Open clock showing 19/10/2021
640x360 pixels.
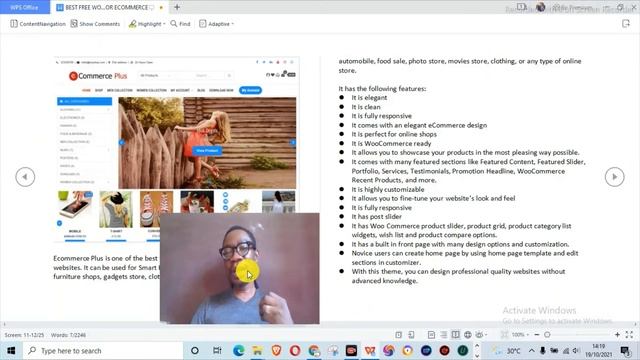click(x=598, y=351)
